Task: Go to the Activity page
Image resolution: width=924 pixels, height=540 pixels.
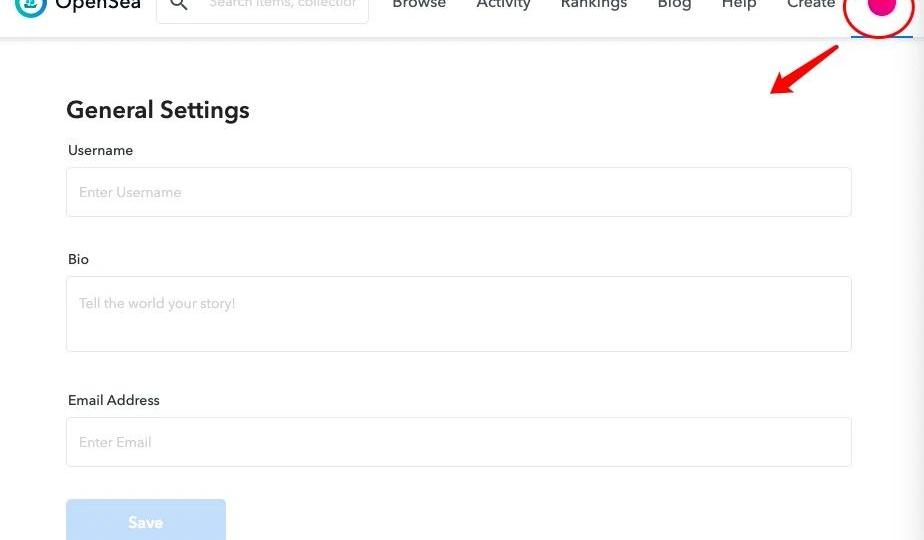Action: tap(503, 5)
